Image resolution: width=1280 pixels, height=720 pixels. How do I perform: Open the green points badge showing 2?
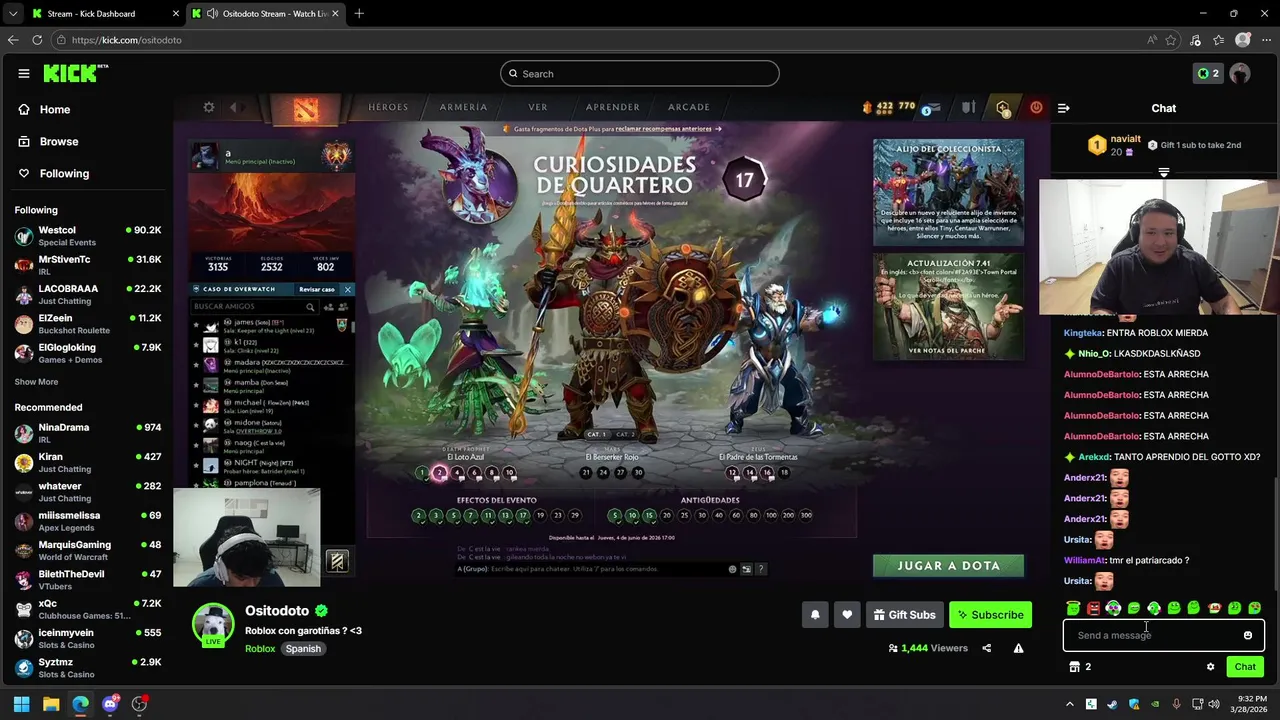tap(1208, 73)
